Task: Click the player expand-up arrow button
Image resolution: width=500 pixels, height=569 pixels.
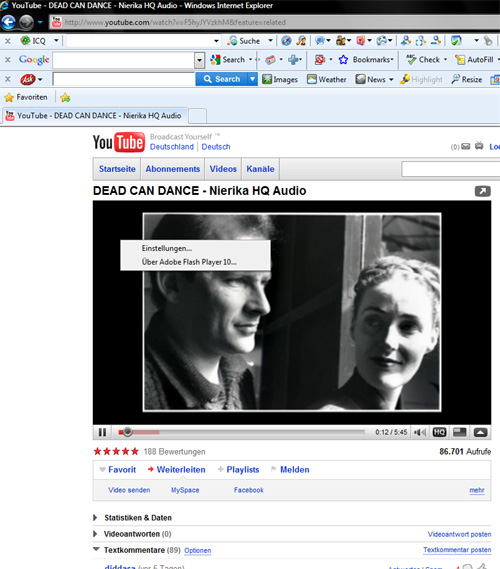Action: (480, 432)
